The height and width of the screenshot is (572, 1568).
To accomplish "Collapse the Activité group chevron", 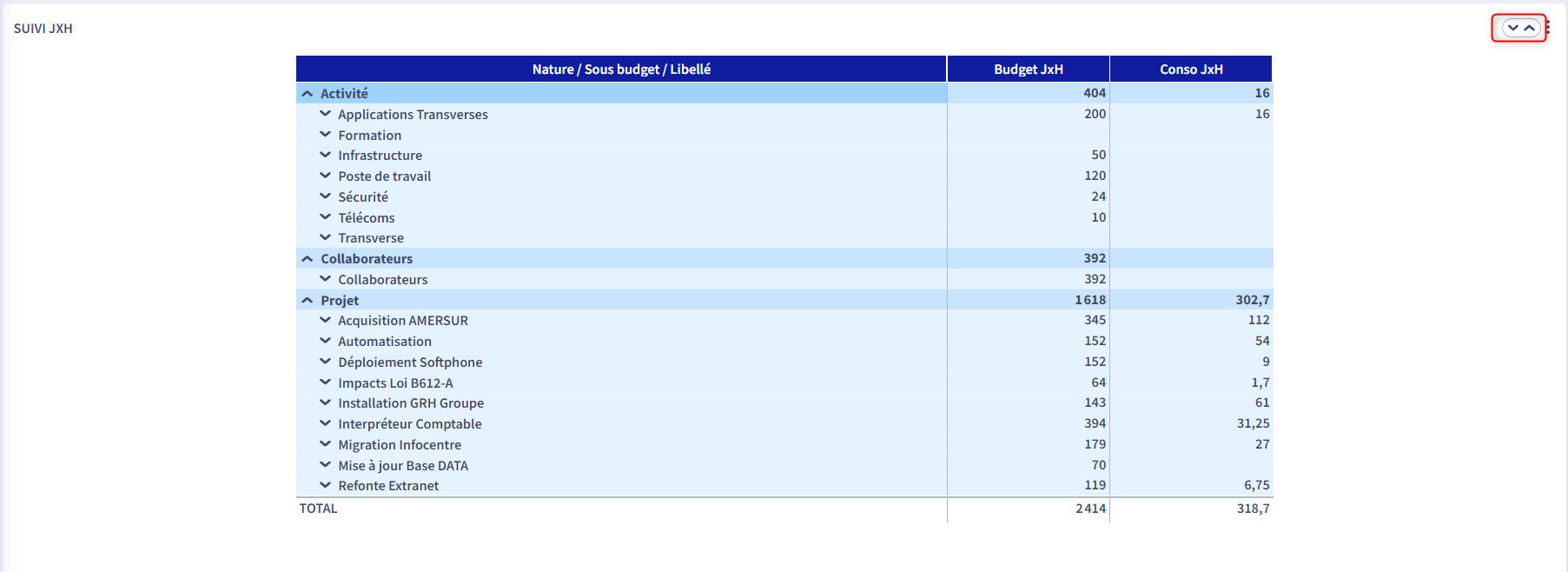I will click(x=307, y=93).
